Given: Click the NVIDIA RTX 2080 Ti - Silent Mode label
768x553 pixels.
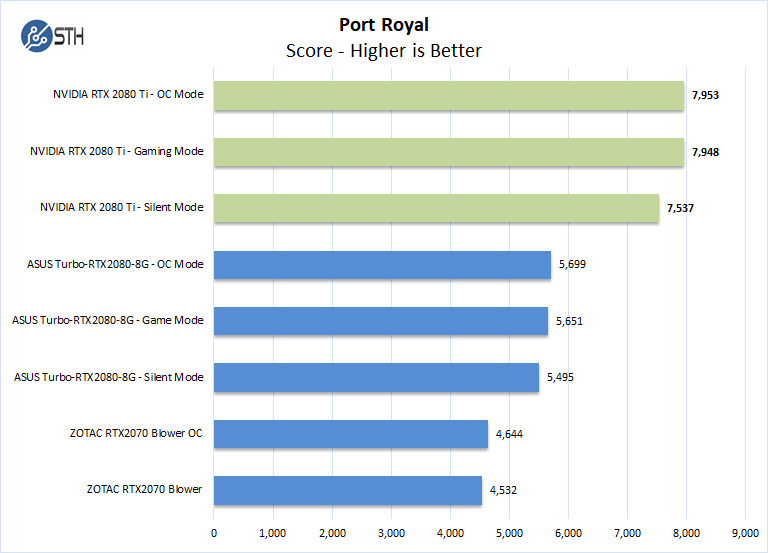Looking at the screenshot, I should pos(122,207).
